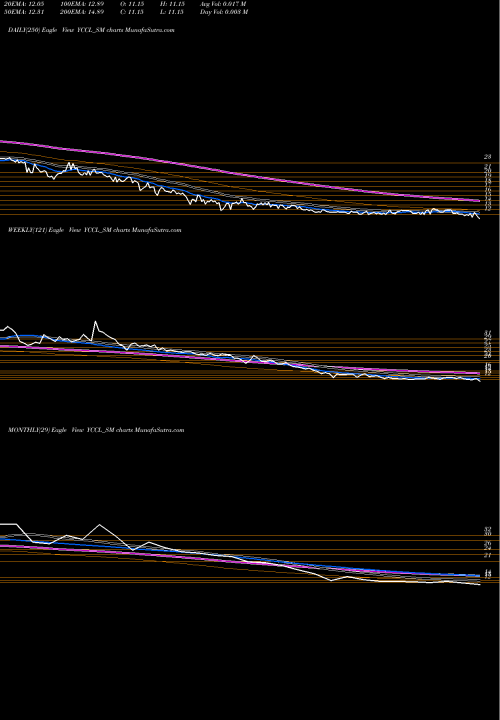
Task: Click the DAILY(250) Eagle View chart title
Action: tap(91, 30)
